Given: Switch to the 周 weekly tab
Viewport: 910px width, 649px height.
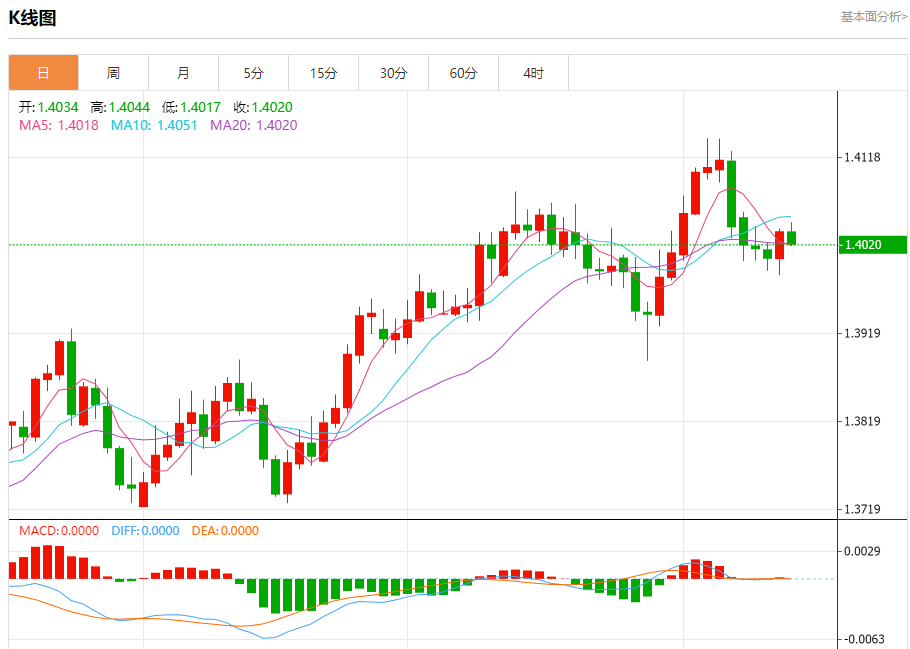Looking at the screenshot, I should [113, 73].
